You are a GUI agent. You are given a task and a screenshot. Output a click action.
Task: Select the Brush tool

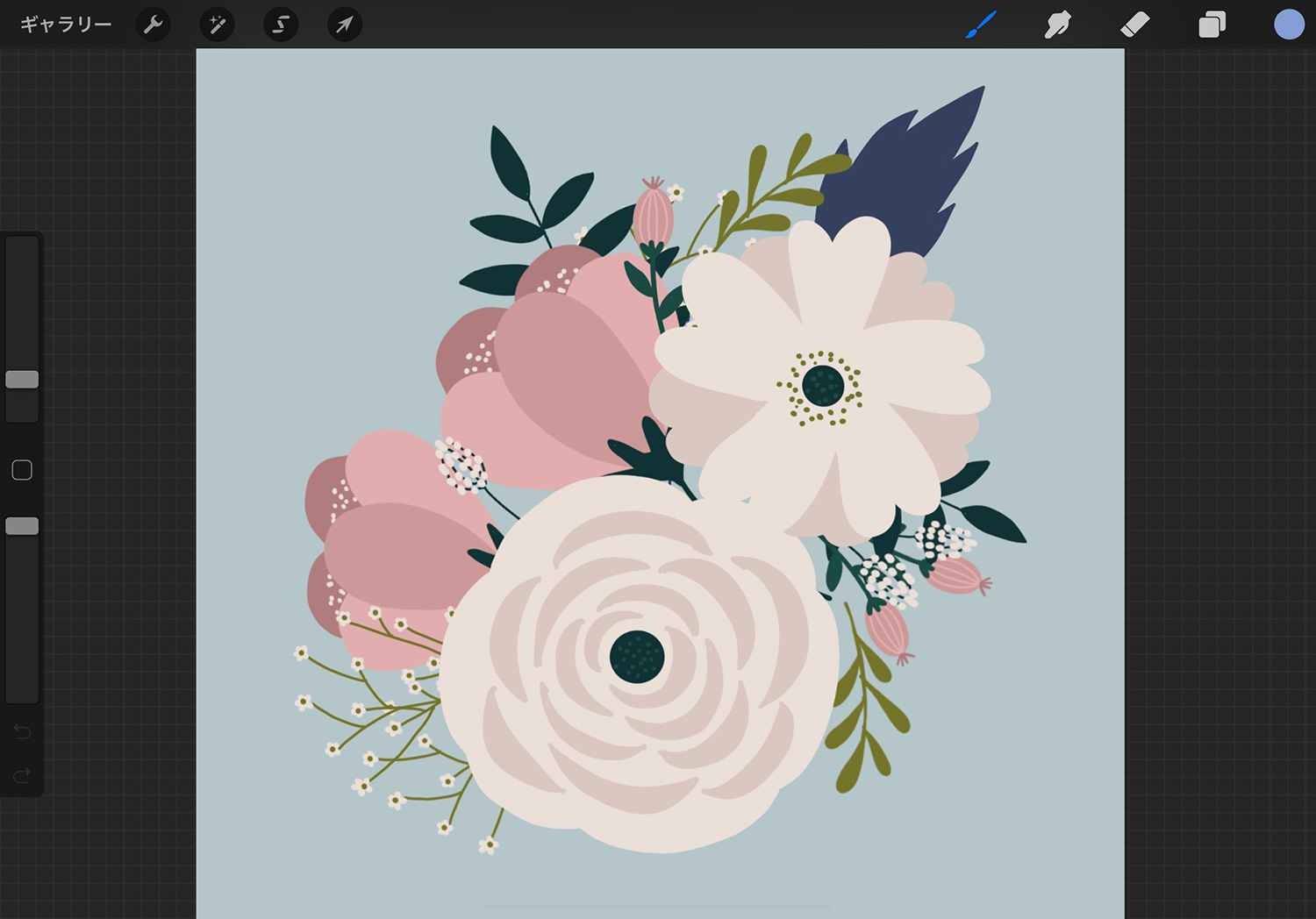tap(981, 25)
